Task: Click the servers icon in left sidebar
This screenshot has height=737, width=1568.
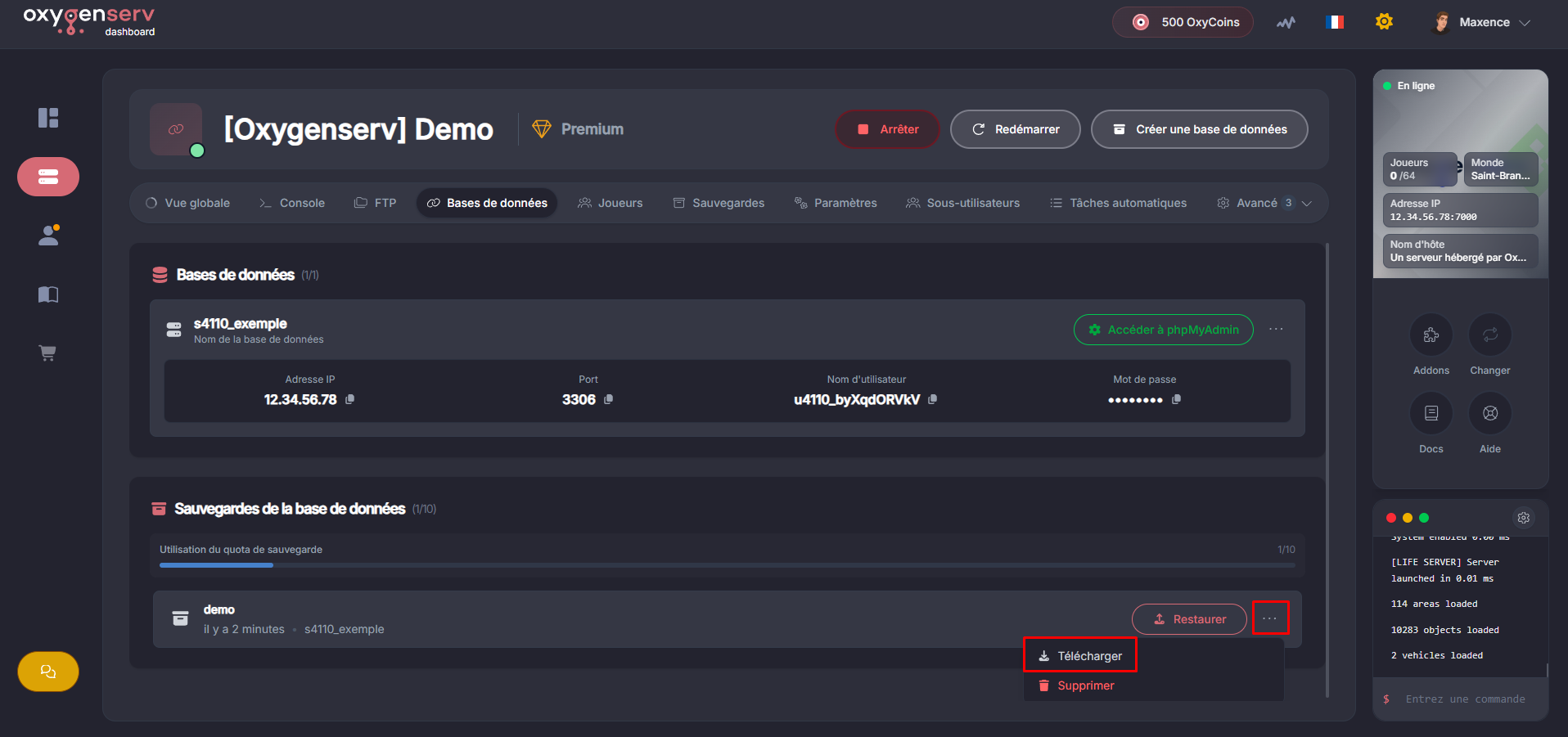Action: point(48,177)
